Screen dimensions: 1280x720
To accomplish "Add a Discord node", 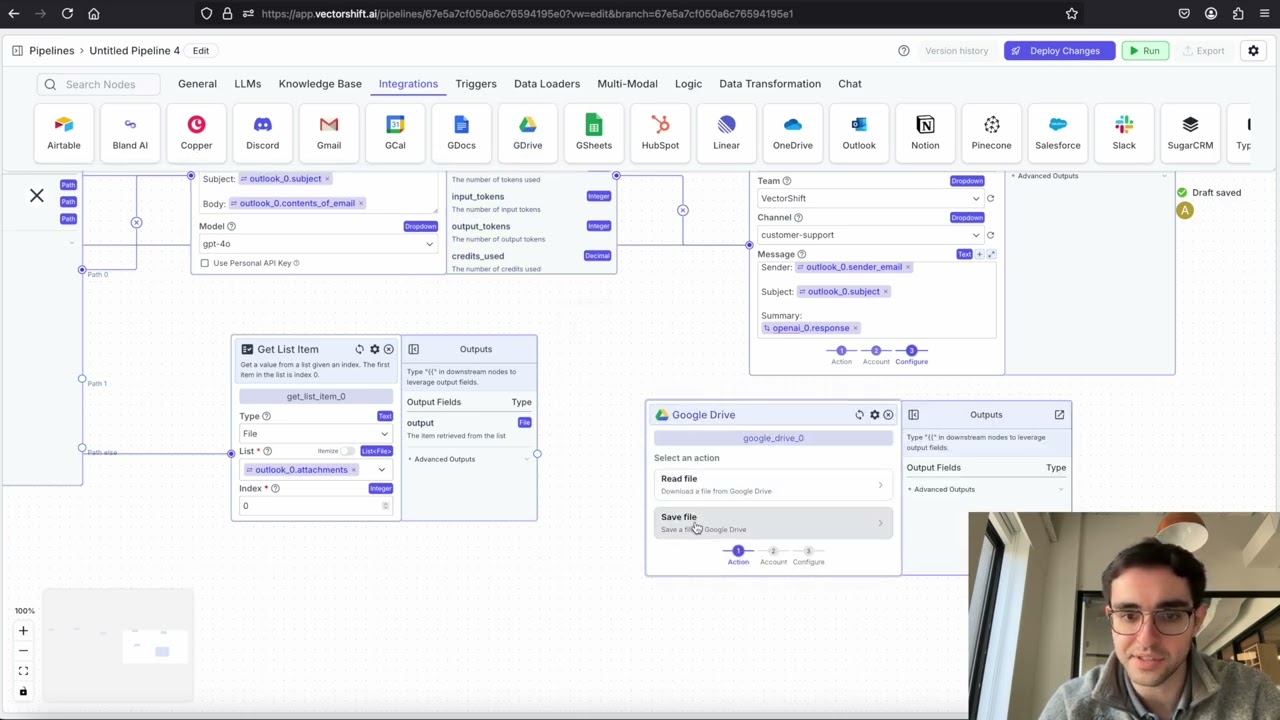I will click(x=262, y=134).
